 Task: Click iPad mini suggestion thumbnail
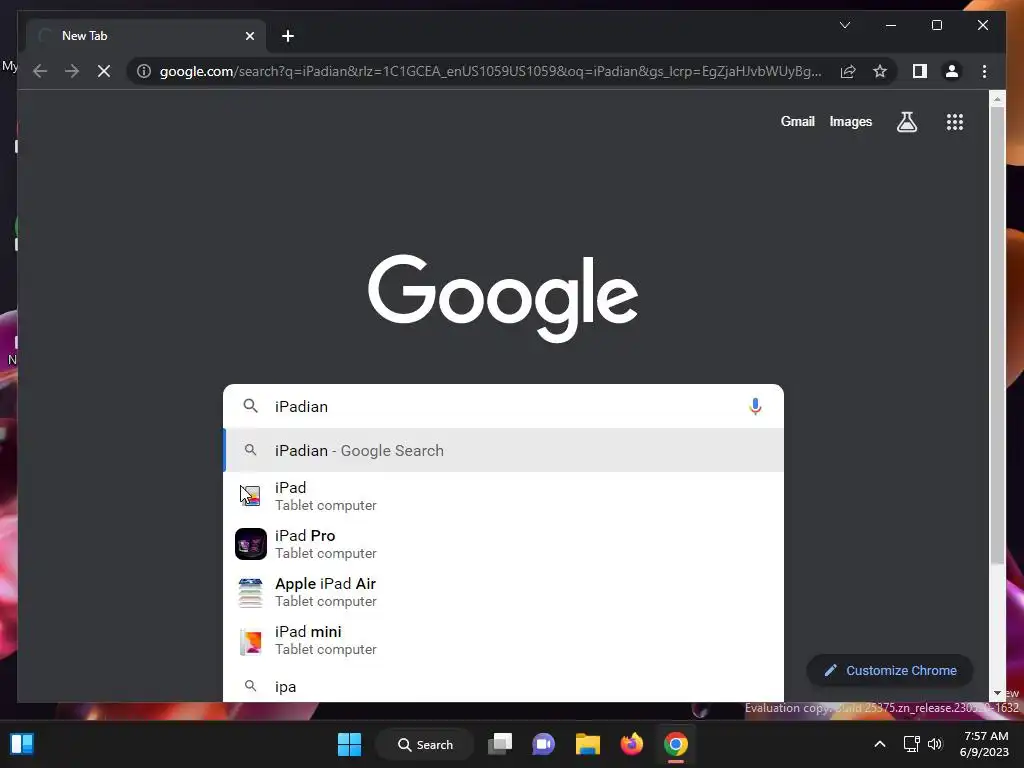251,641
